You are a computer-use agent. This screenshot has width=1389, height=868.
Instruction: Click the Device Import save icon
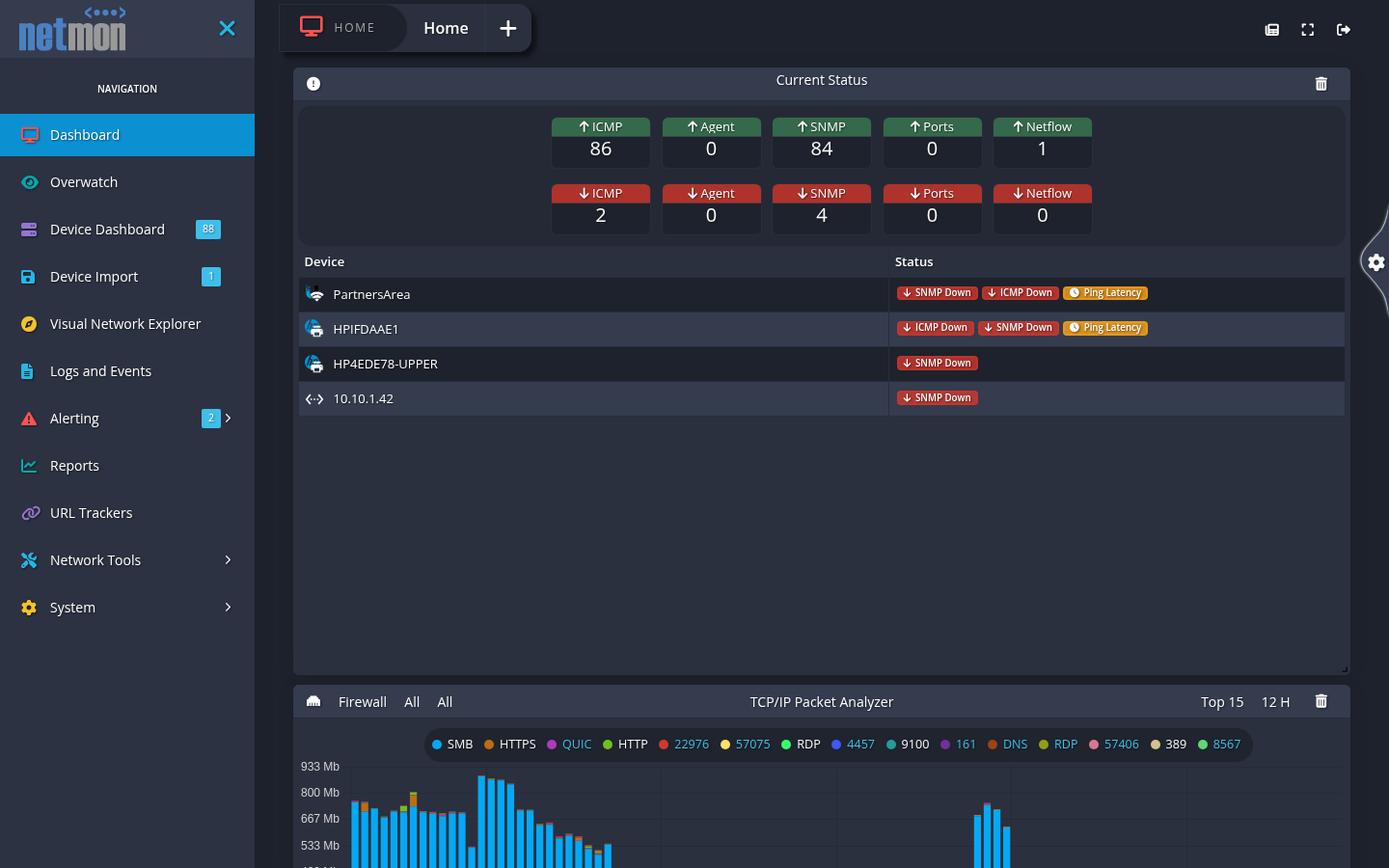click(x=28, y=277)
